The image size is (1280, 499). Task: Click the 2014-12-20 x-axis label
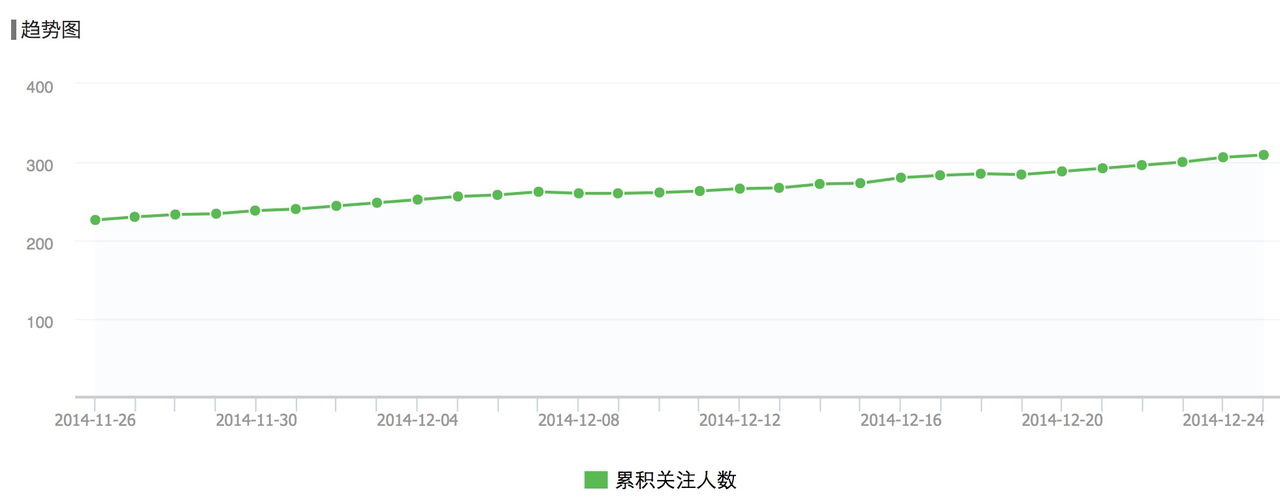1062,420
